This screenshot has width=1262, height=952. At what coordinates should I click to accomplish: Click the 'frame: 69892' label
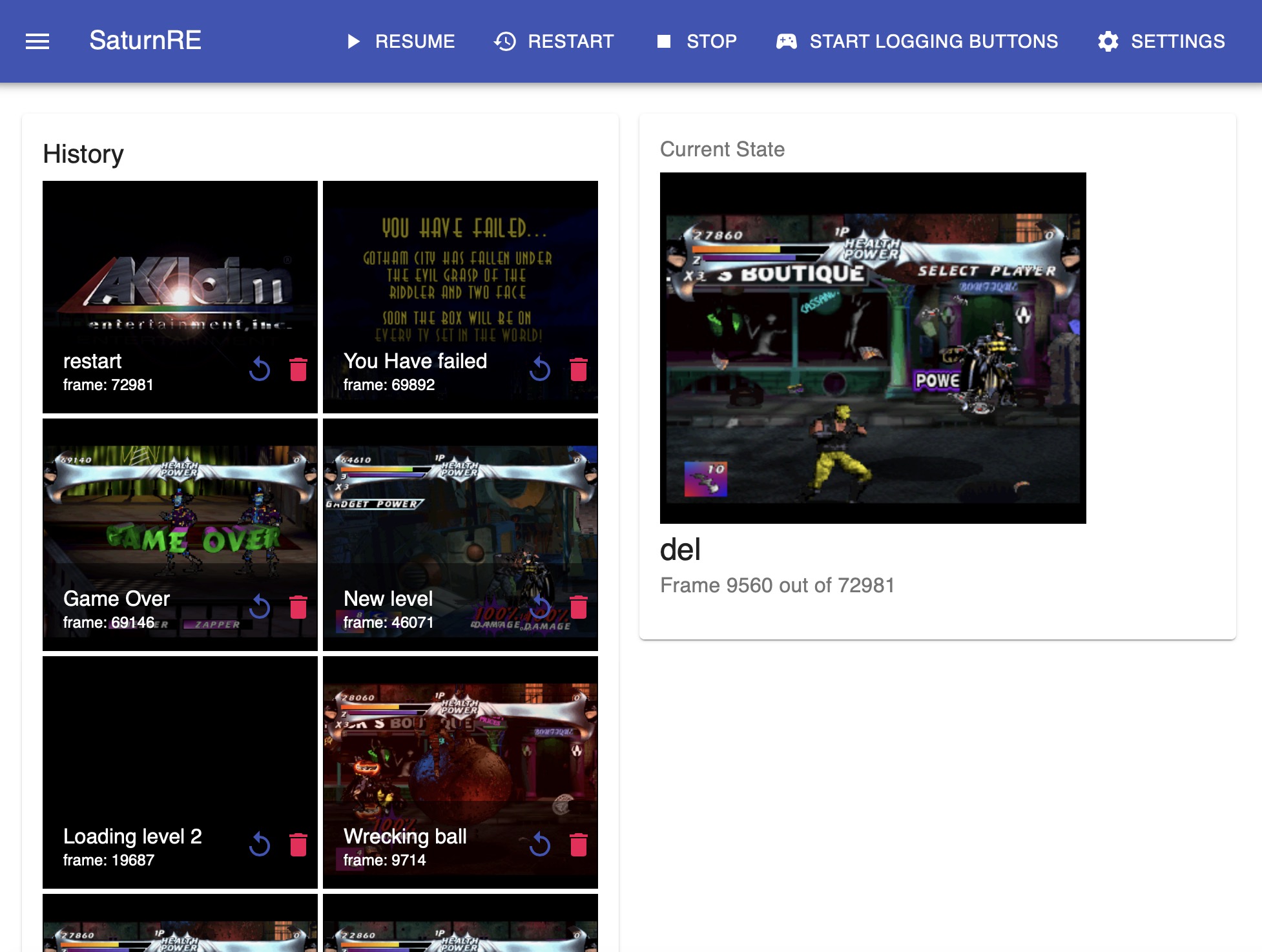(x=389, y=385)
